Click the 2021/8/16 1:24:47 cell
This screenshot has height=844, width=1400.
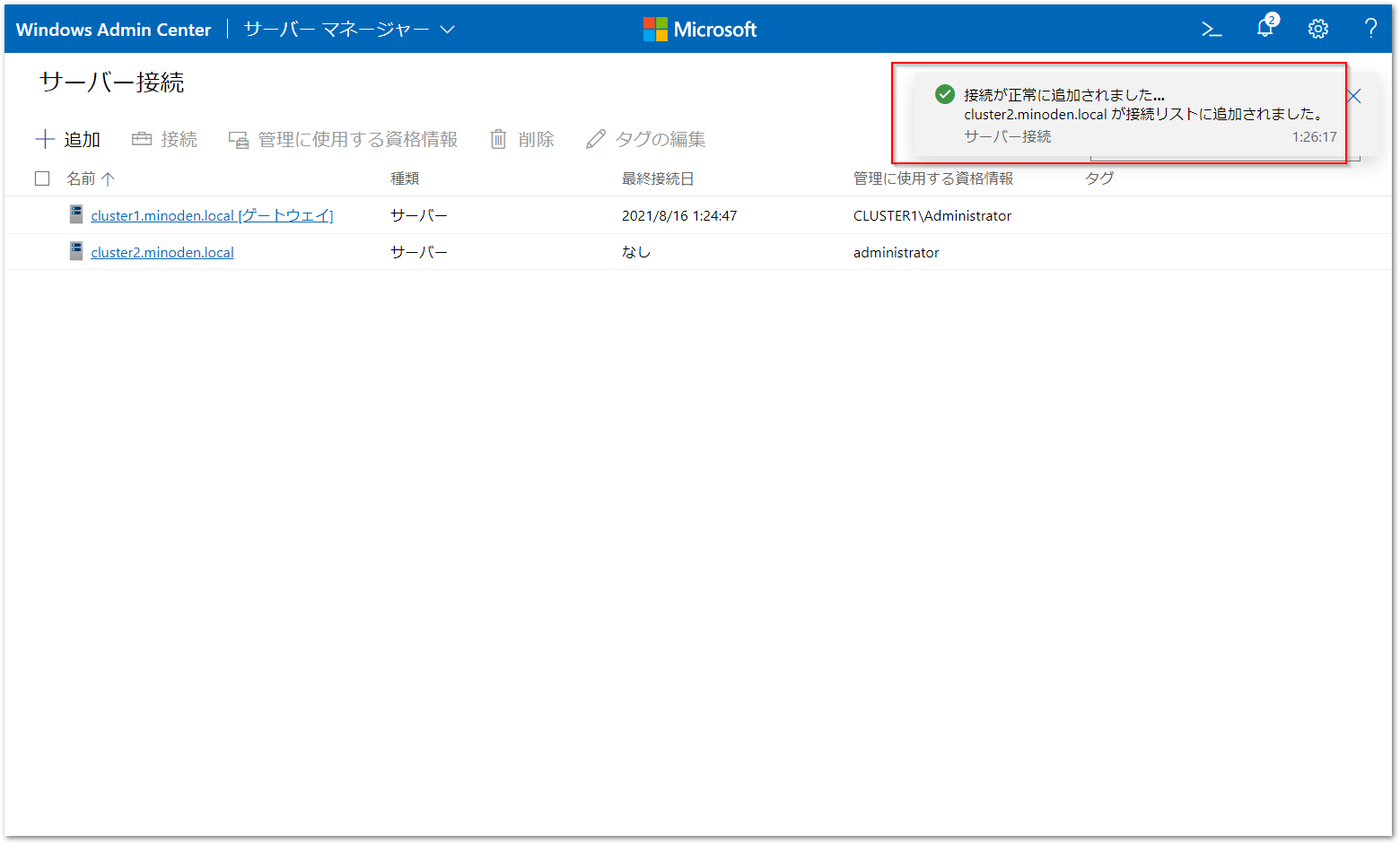click(679, 215)
